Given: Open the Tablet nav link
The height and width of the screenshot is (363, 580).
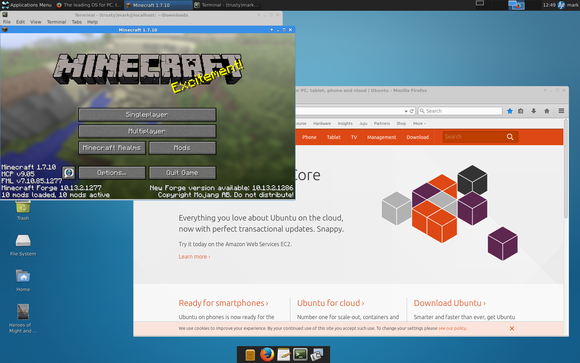Looking at the screenshot, I should [333, 137].
